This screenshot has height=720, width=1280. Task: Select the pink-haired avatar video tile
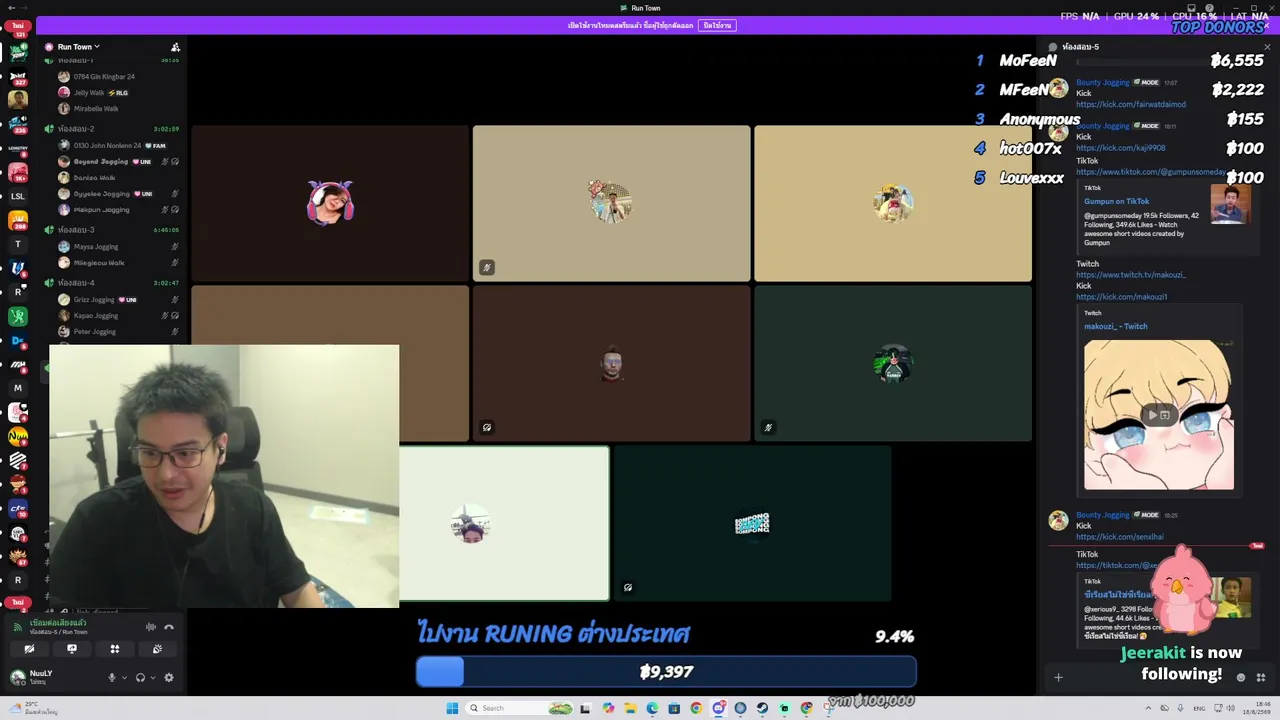point(330,203)
